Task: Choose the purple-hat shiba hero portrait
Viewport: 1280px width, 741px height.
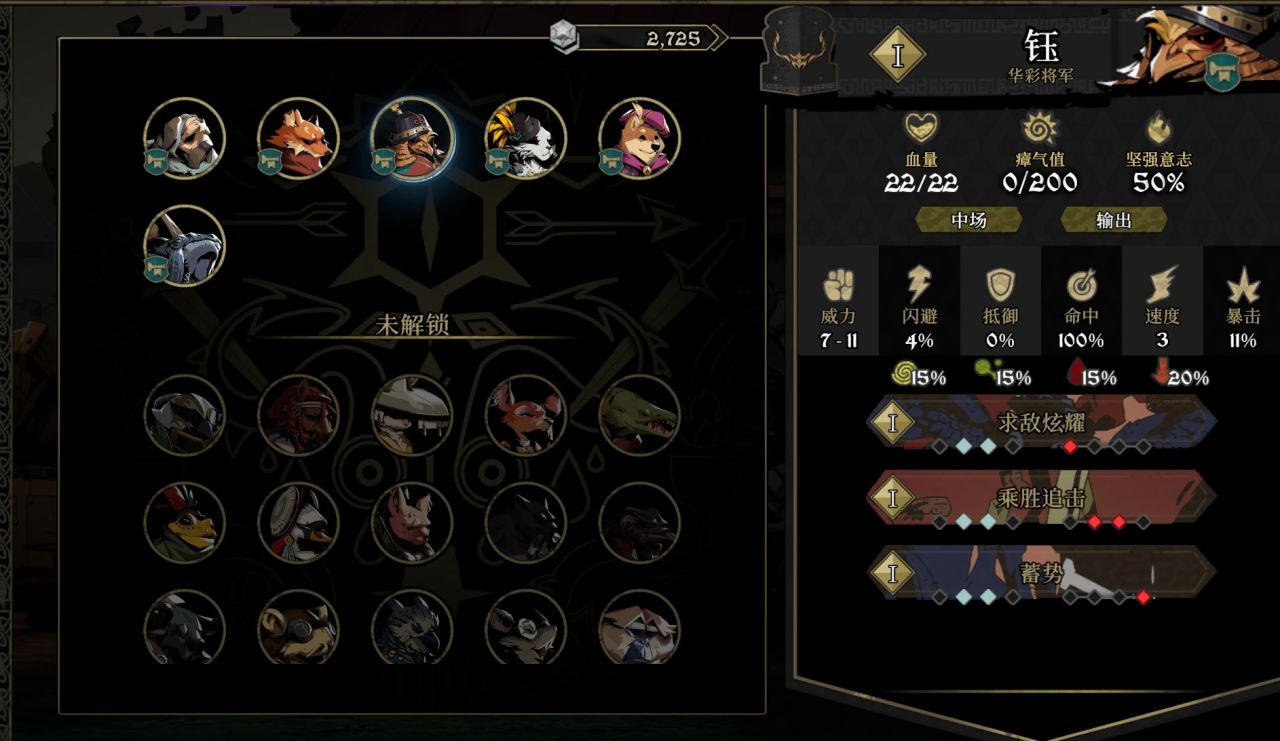Action: (640, 138)
